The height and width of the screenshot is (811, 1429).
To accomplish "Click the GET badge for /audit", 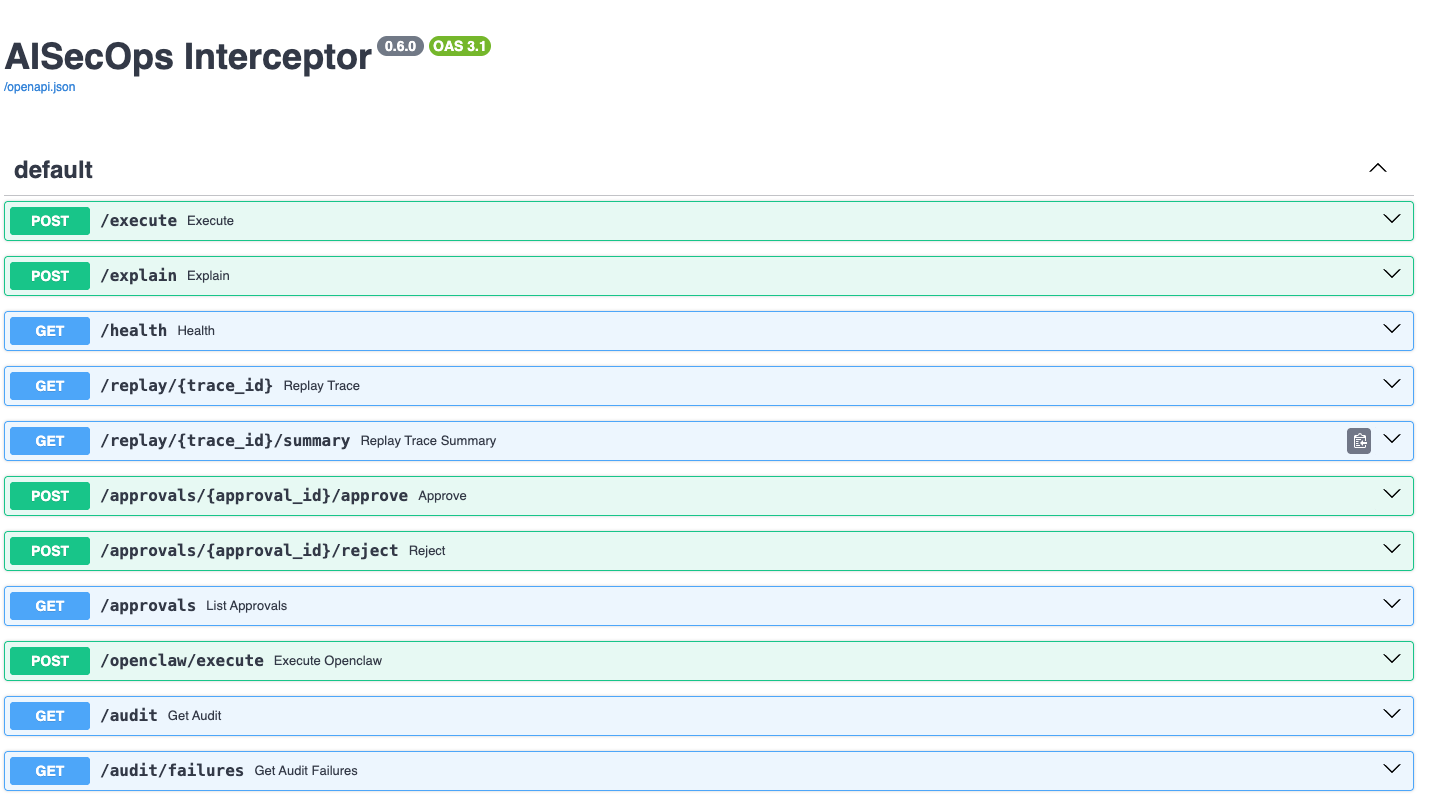I will 50,716.
